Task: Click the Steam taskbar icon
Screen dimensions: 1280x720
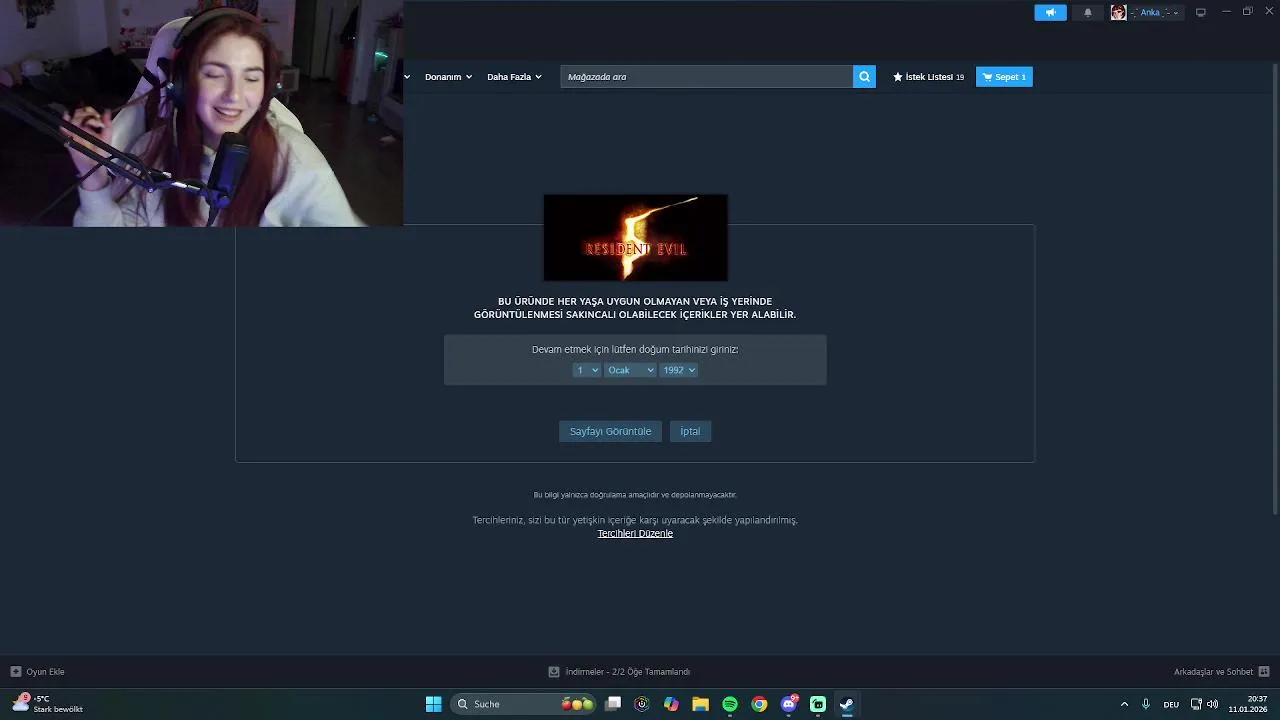Action: pyautogui.click(x=847, y=704)
